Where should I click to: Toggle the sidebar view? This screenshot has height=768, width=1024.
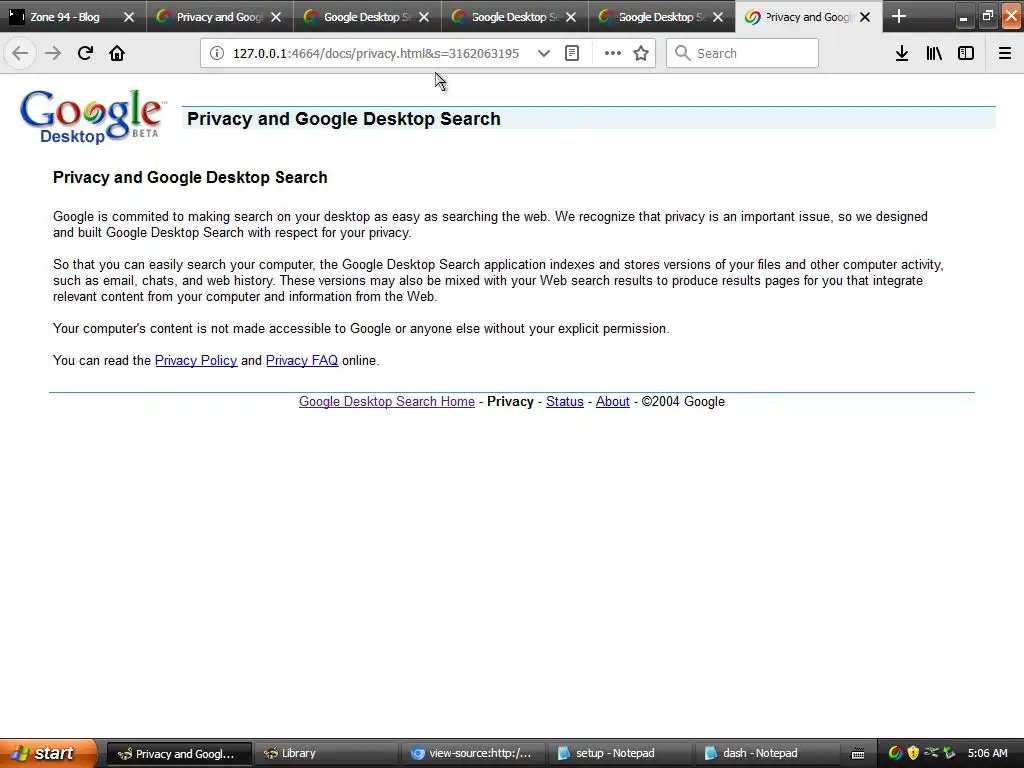(966, 54)
